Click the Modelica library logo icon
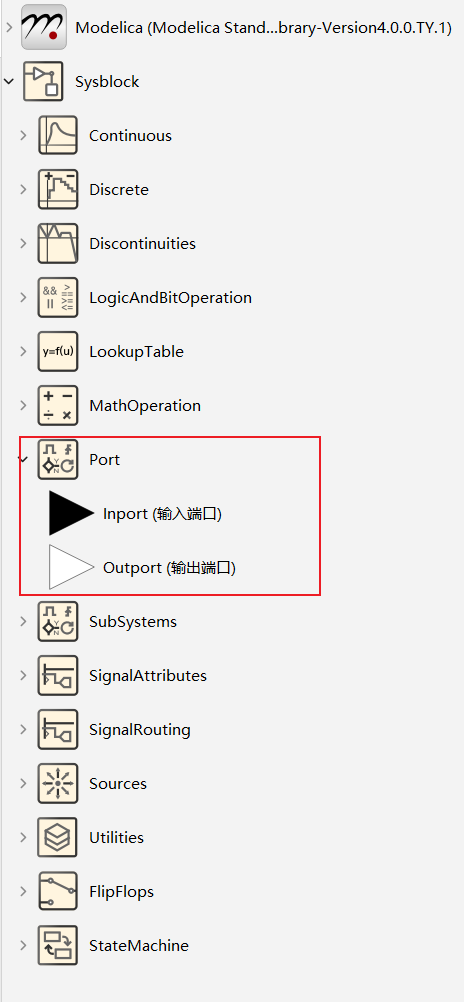 [x=43, y=27]
